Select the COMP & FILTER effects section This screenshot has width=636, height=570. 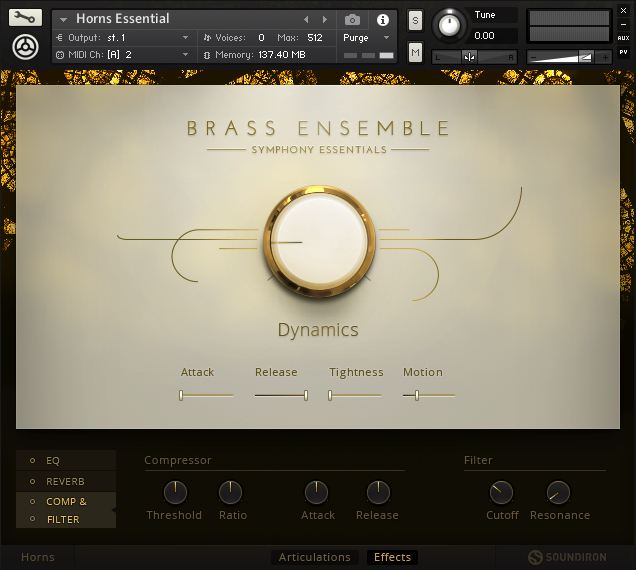click(x=66, y=510)
